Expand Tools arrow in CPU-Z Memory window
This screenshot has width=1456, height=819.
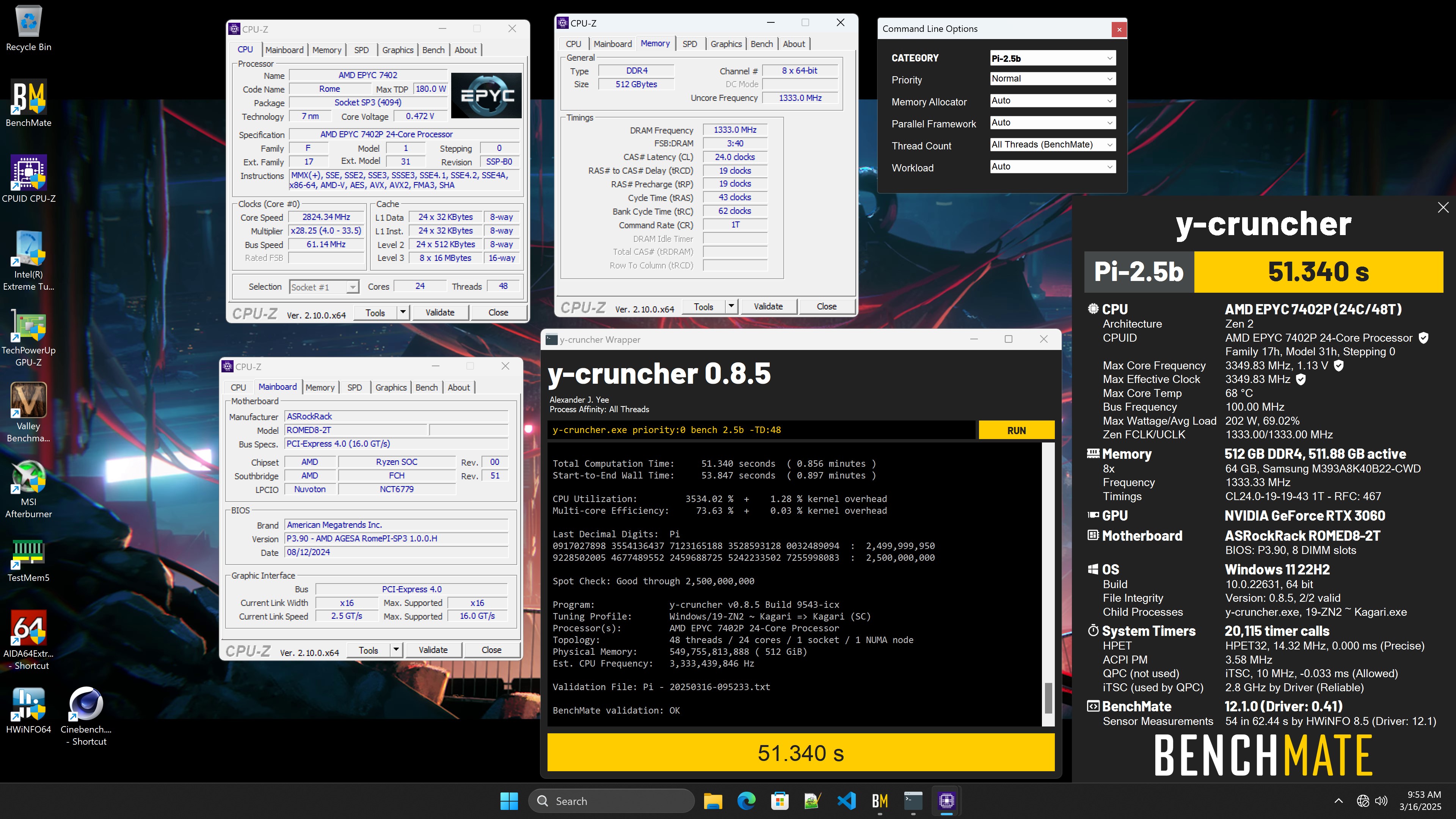[731, 306]
